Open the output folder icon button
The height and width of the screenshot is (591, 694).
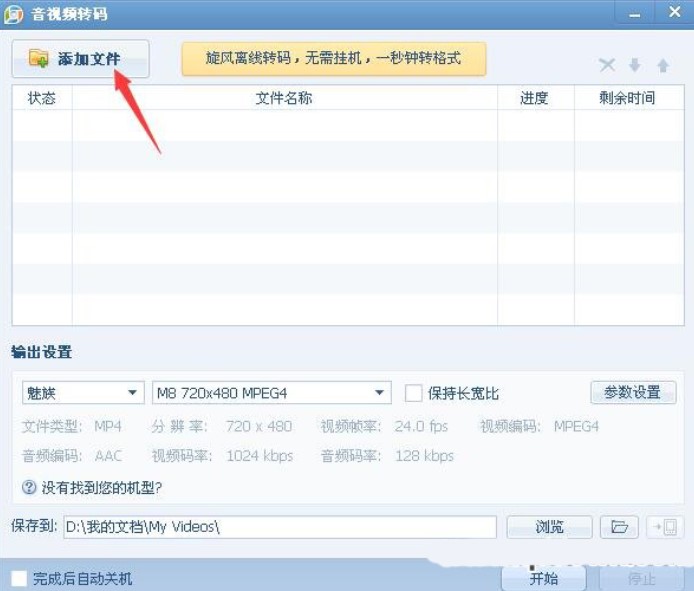point(619,527)
